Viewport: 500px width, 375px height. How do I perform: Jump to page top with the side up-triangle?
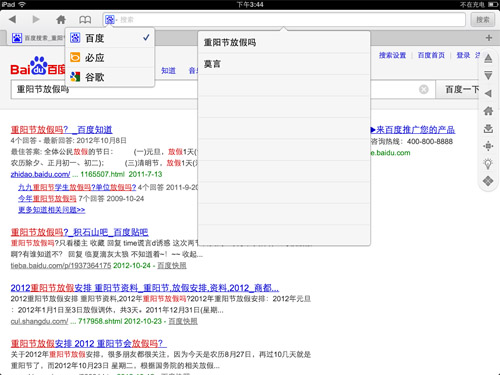488,59
